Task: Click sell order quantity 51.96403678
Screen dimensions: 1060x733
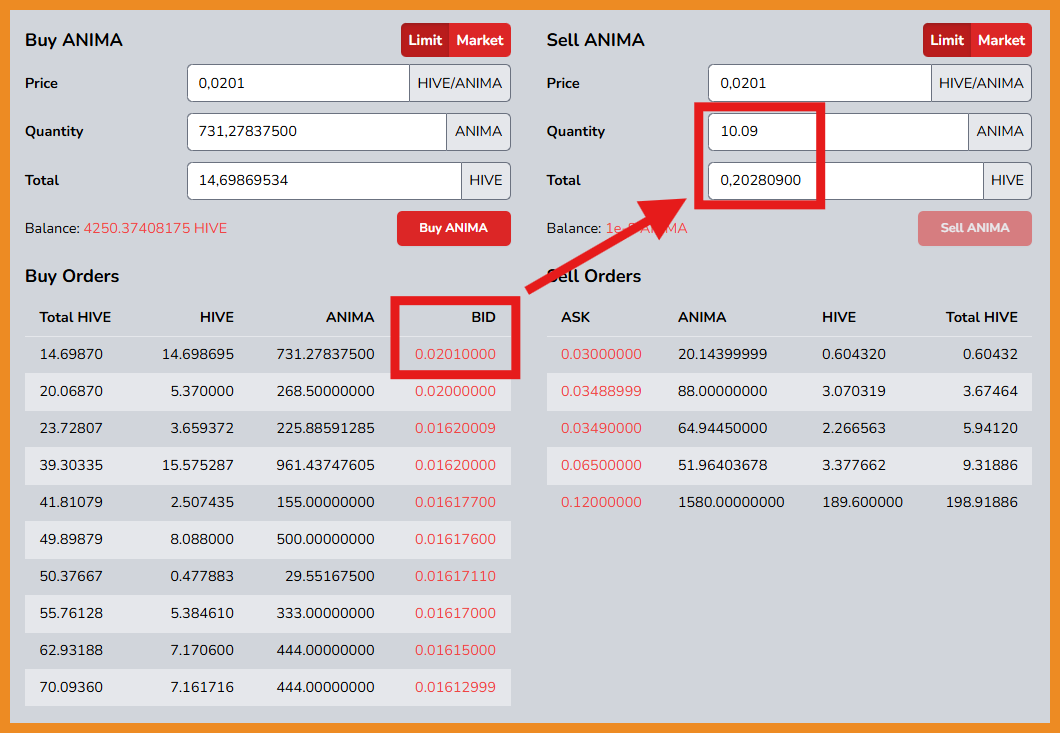Action: pyautogui.click(x=723, y=465)
